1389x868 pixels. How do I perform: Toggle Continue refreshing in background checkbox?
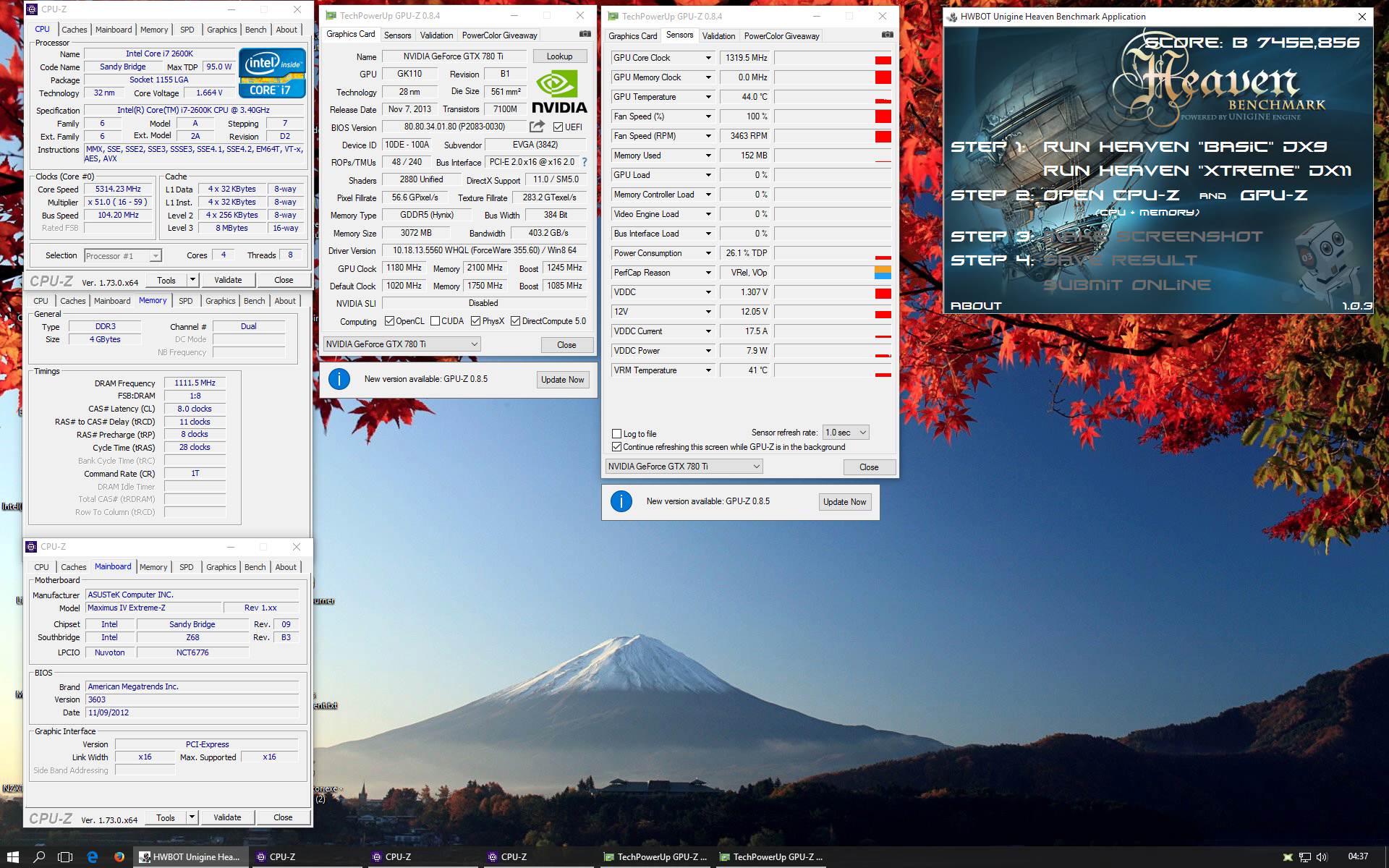[617, 447]
